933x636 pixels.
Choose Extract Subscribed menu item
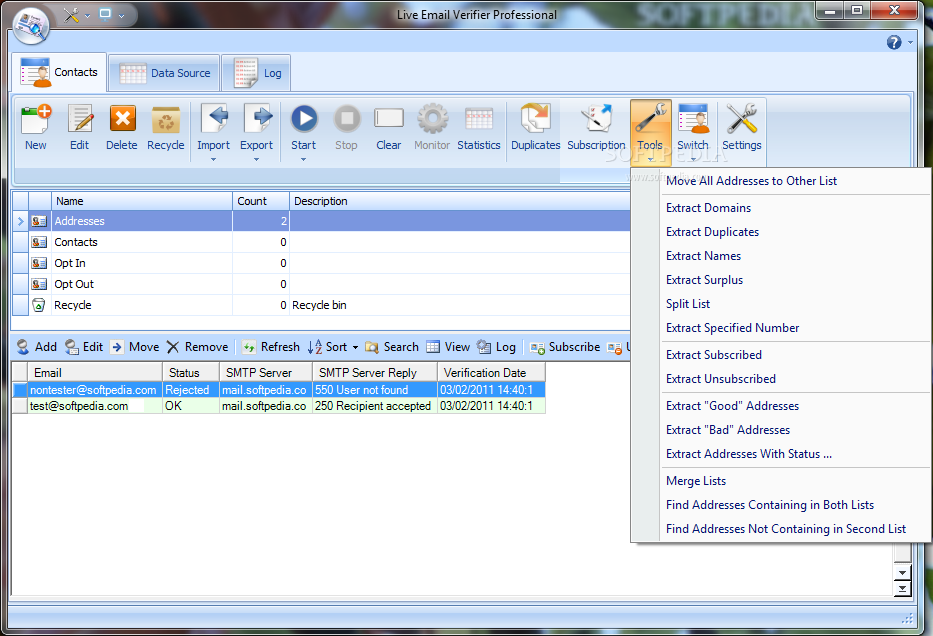click(x=713, y=355)
